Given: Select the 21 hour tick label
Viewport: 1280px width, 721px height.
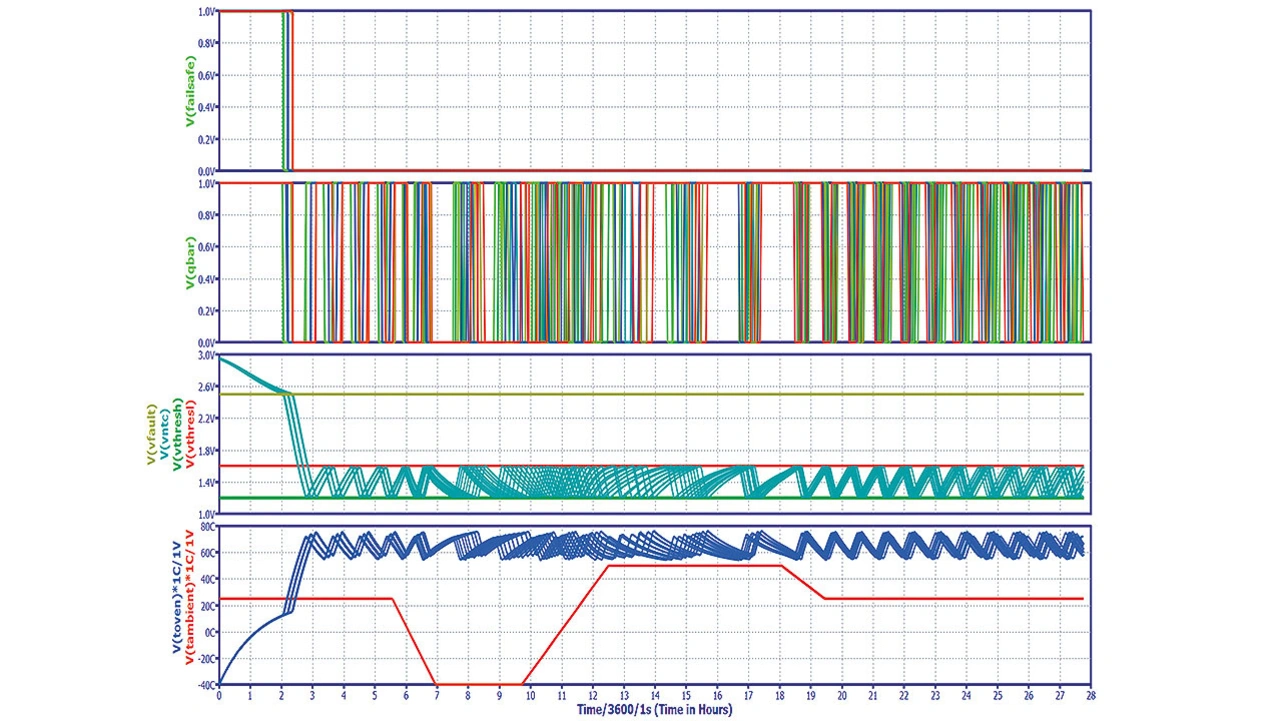Looking at the screenshot, I should [x=871, y=694].
